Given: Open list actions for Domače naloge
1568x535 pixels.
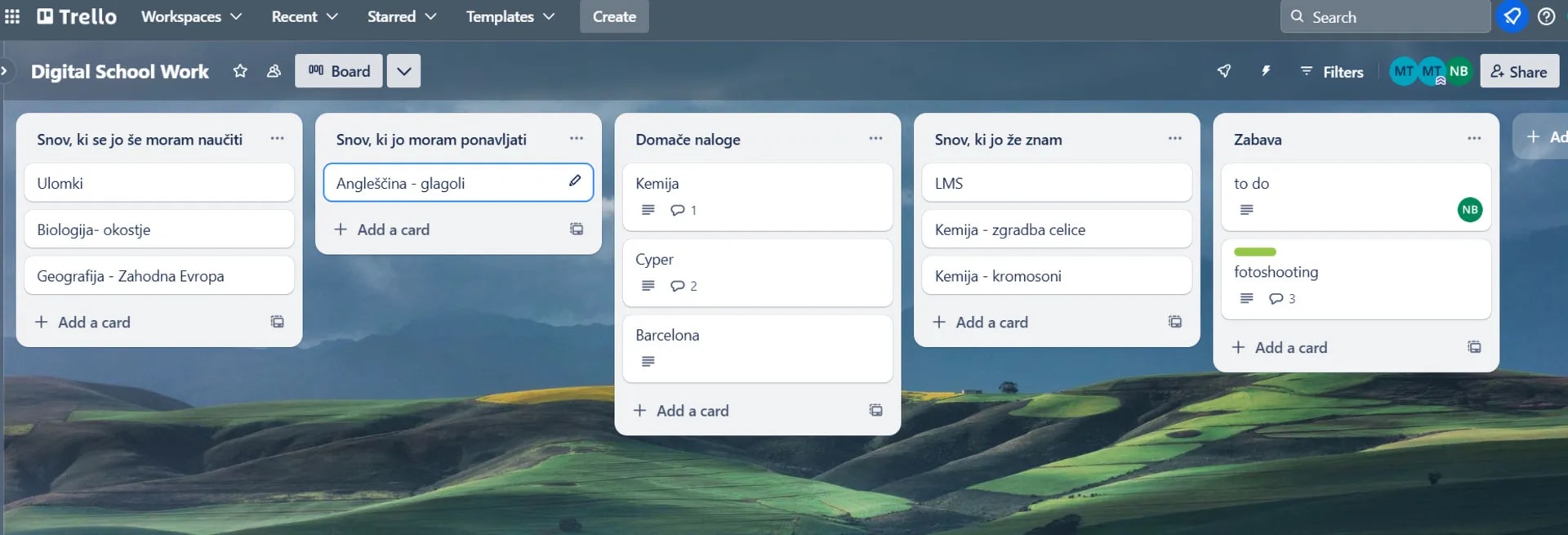Looking at the screenshot, I should point(875,139).
